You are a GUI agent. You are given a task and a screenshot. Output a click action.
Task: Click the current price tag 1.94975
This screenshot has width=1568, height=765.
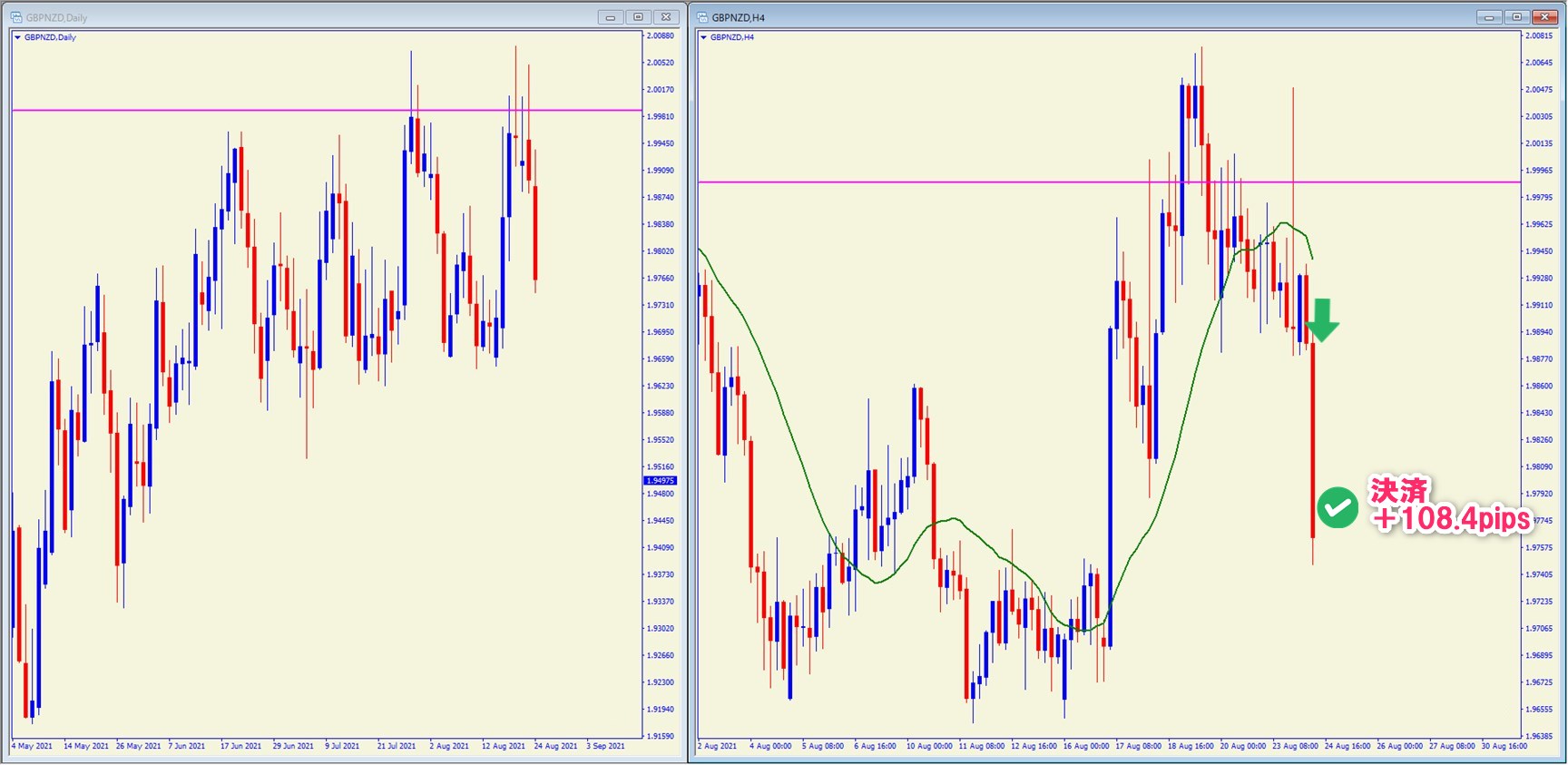coord(660,480)
